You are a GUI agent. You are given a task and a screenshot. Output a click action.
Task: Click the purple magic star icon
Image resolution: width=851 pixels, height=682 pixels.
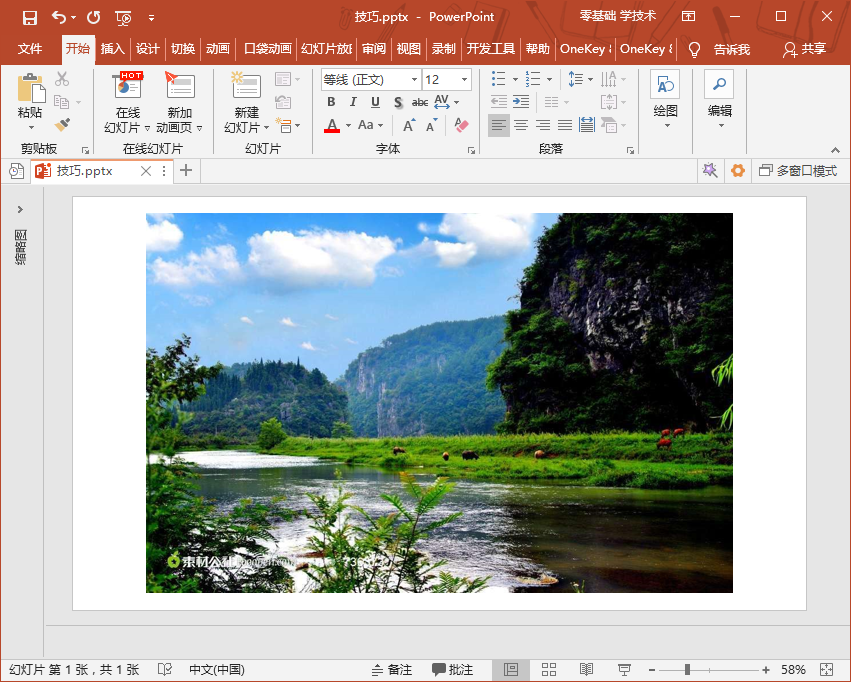(710, 171)
